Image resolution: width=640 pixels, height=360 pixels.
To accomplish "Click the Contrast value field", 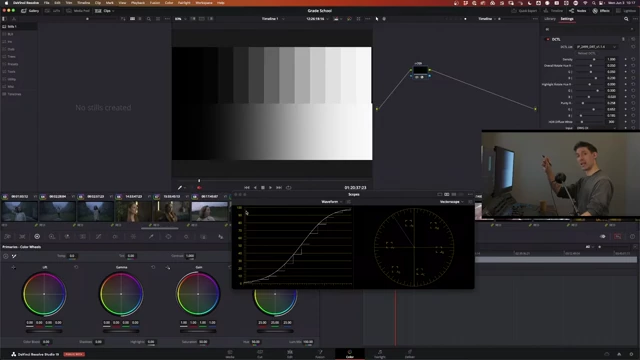I will (x=190, y=256).
